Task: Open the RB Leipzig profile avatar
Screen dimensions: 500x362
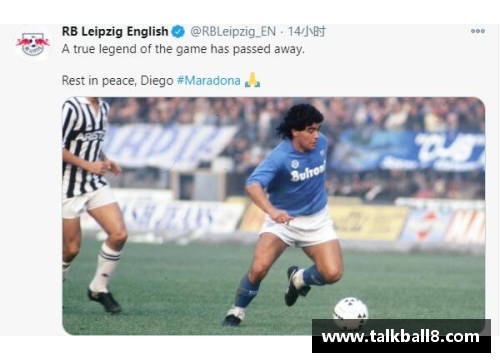Action: [x=33, y=44]
